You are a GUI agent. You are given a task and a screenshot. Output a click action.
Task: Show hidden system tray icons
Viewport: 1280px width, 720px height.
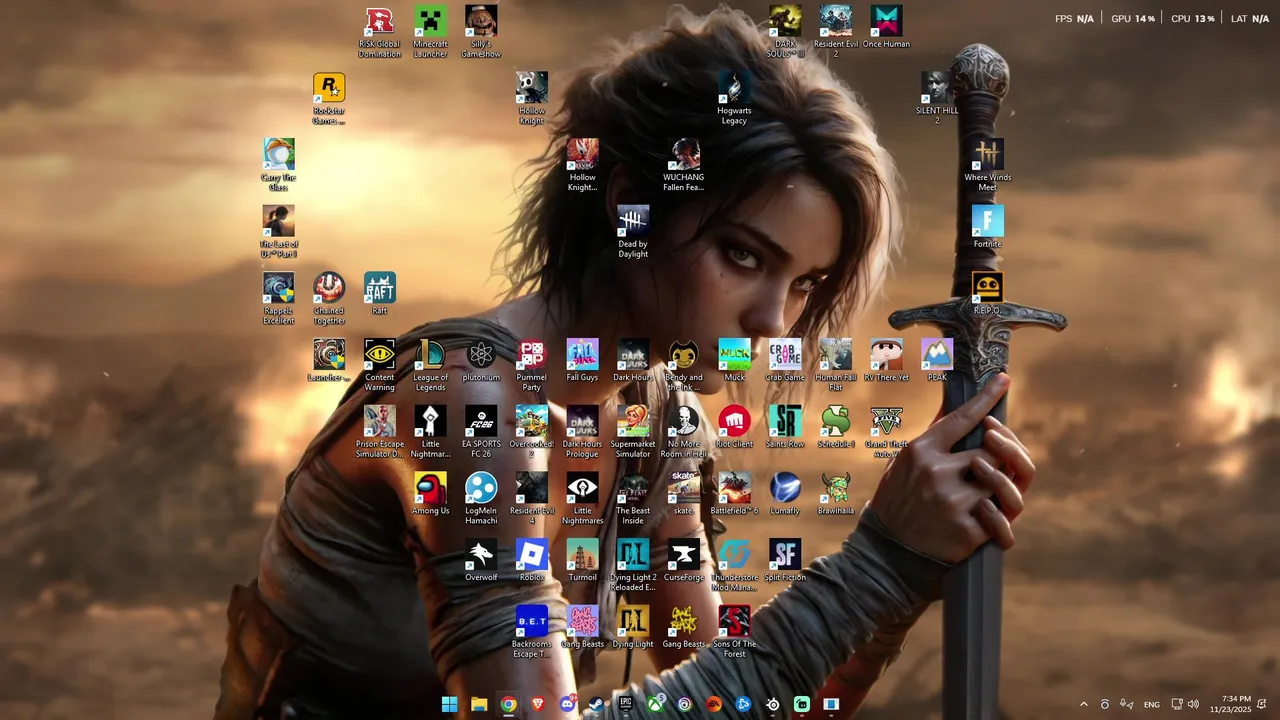[1083, 704]
